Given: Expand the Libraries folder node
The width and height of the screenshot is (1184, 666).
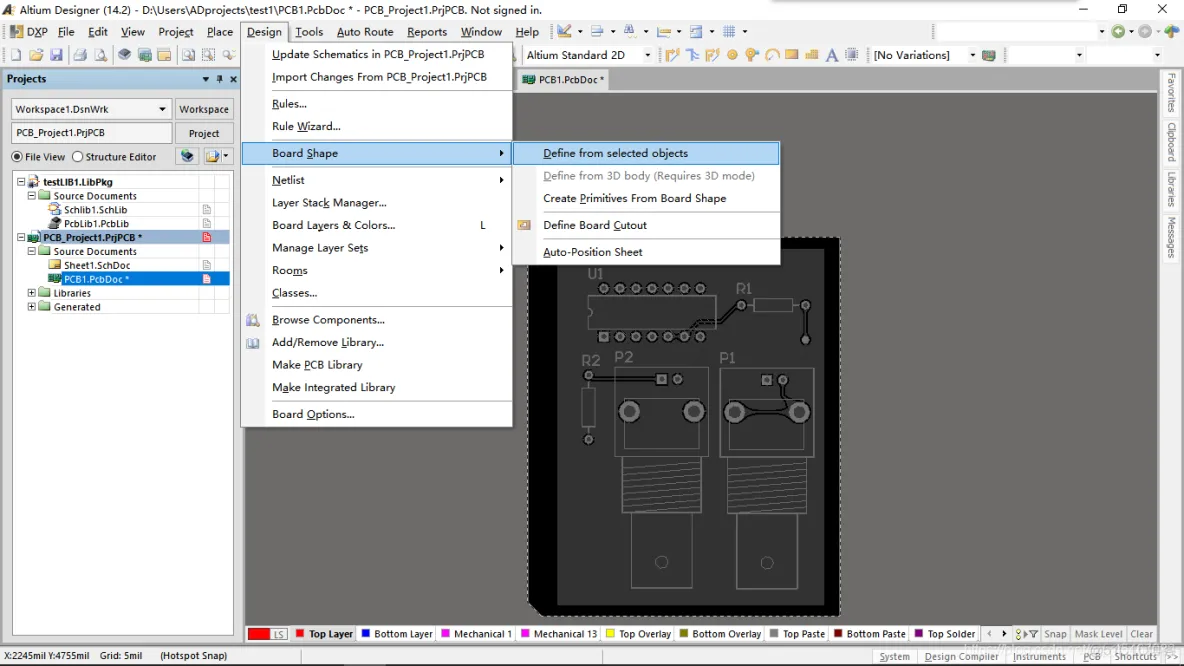Looking at the screenshot, I should coord(32,293).
